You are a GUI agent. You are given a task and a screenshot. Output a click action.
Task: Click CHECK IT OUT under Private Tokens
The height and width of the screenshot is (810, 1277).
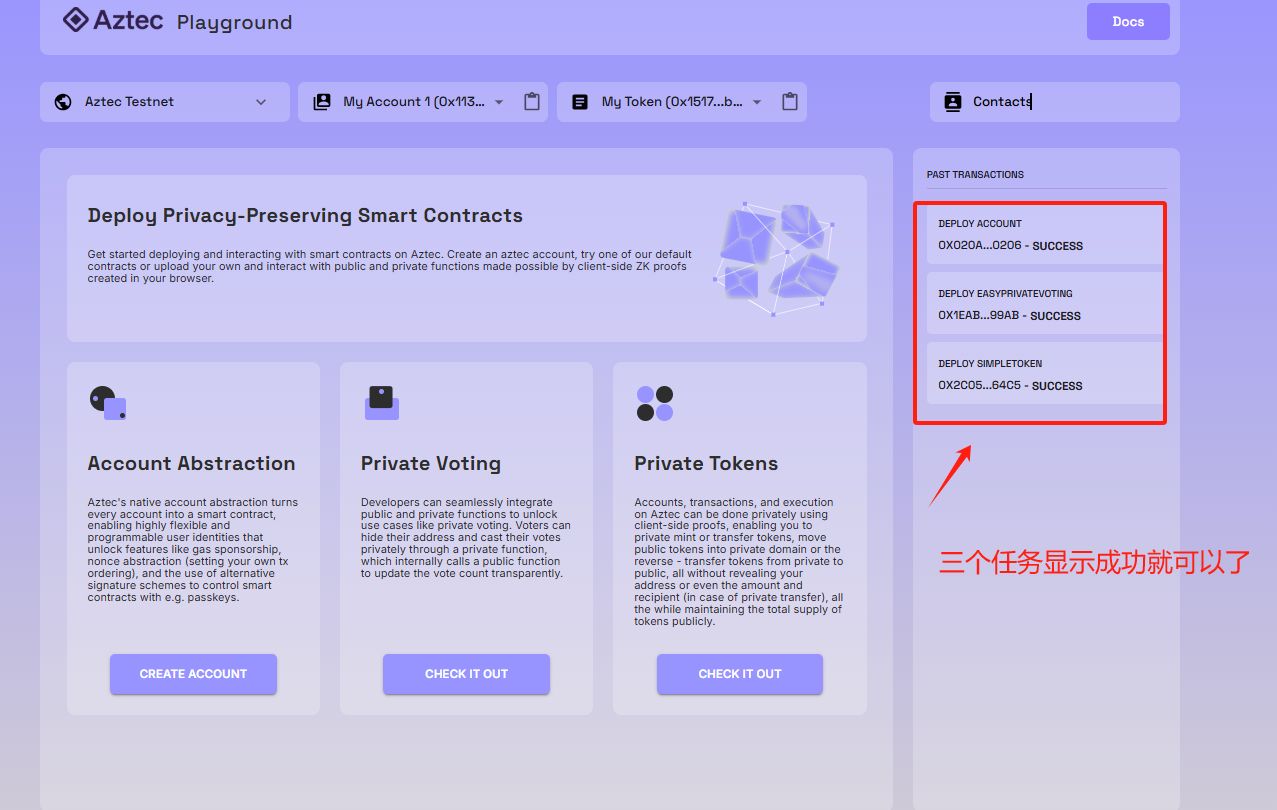(x=740, y=674)
